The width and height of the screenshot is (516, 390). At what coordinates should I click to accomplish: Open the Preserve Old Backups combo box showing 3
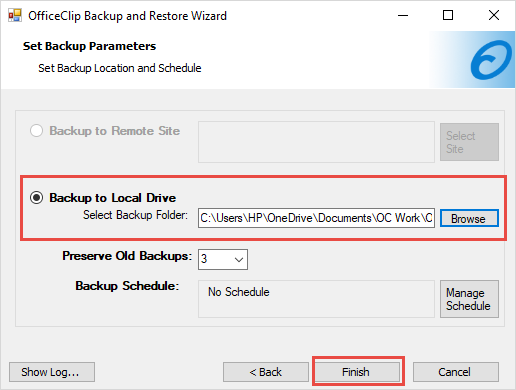[223, 259]
